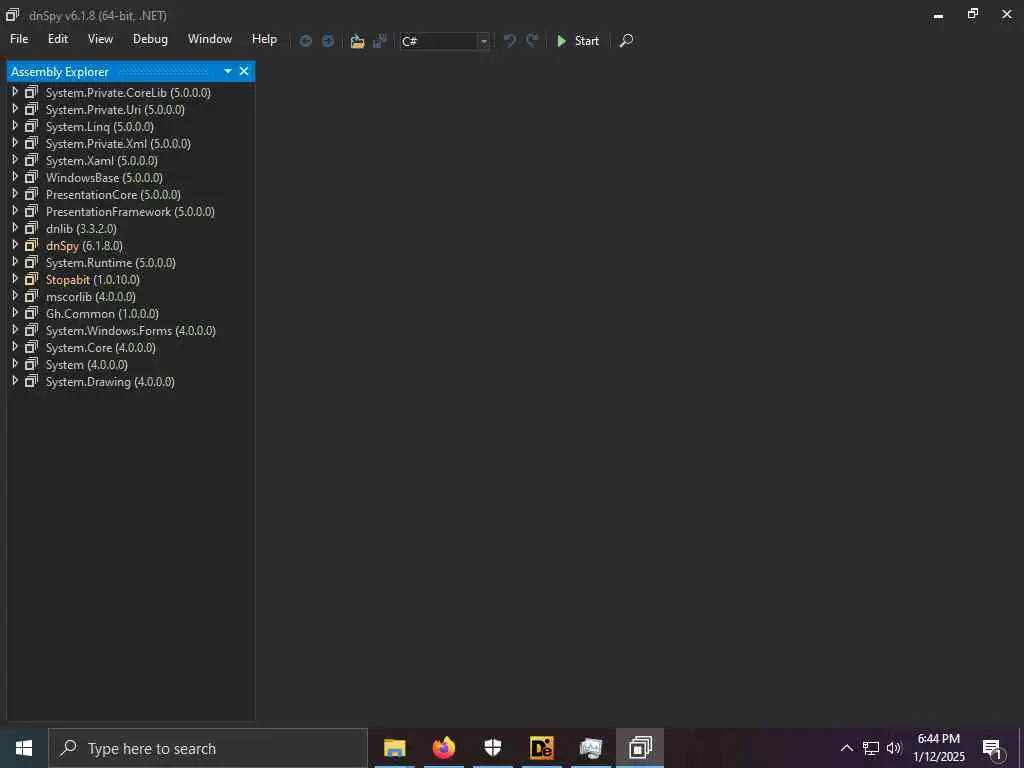1024x768 pixels.
Task: Click the Open file folder icon
Action: click(x=357, y=41)
